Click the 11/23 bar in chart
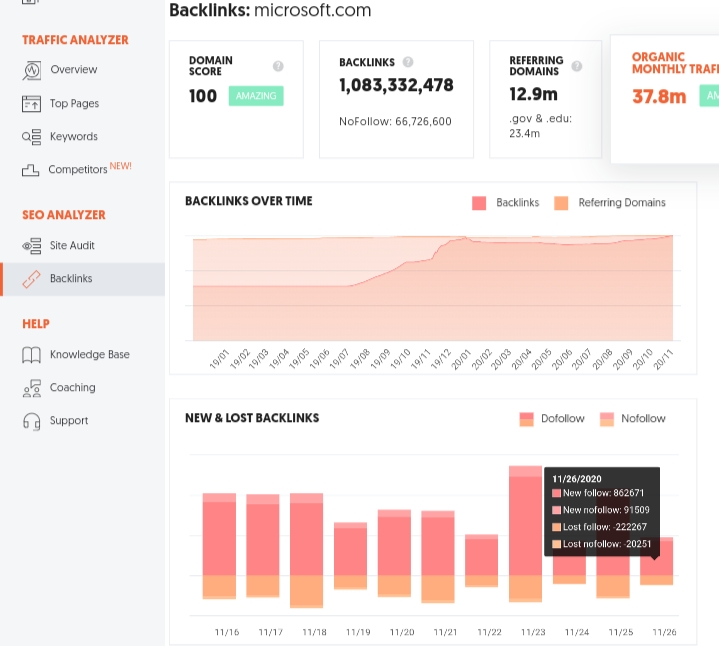The height and width of the screenshot is (646, 719). click(x=525, y=534)
